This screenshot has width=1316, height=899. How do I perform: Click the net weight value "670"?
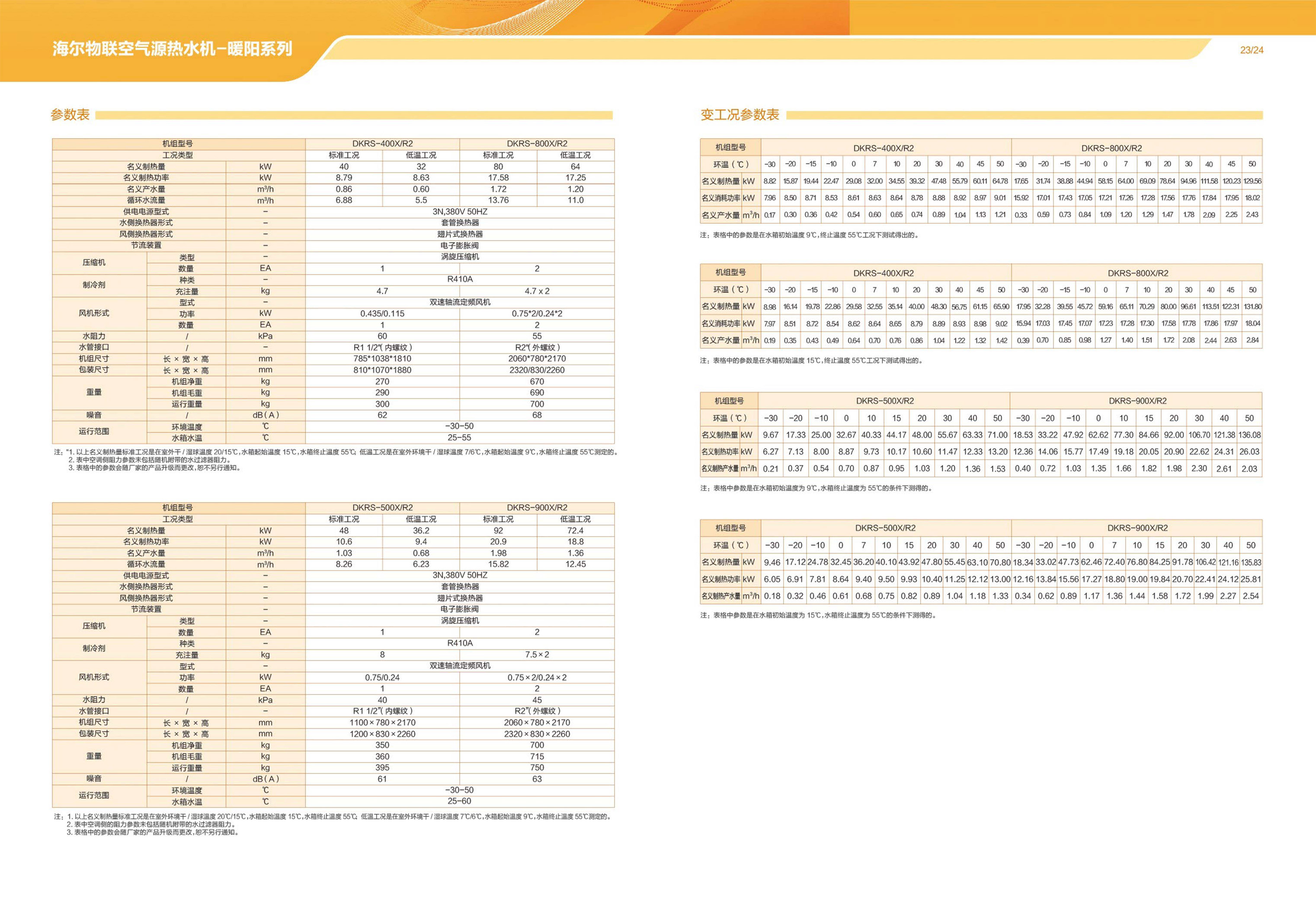click(x=537, y=381)
